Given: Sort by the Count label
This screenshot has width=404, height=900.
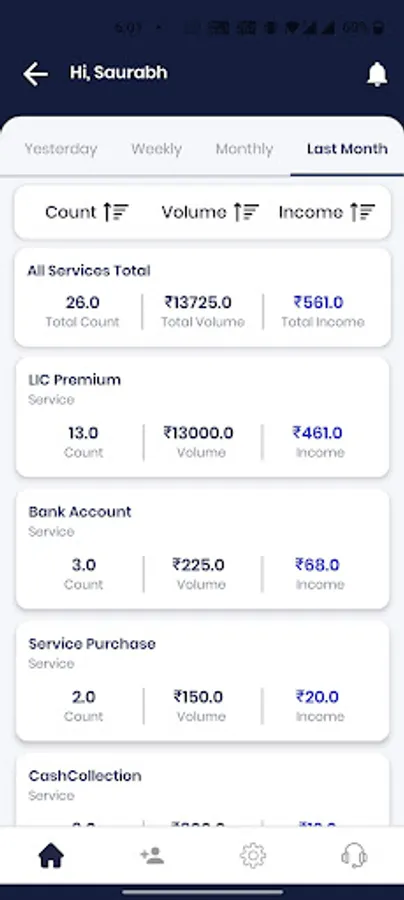Looking at the screenshot, I should pos(71,212).
